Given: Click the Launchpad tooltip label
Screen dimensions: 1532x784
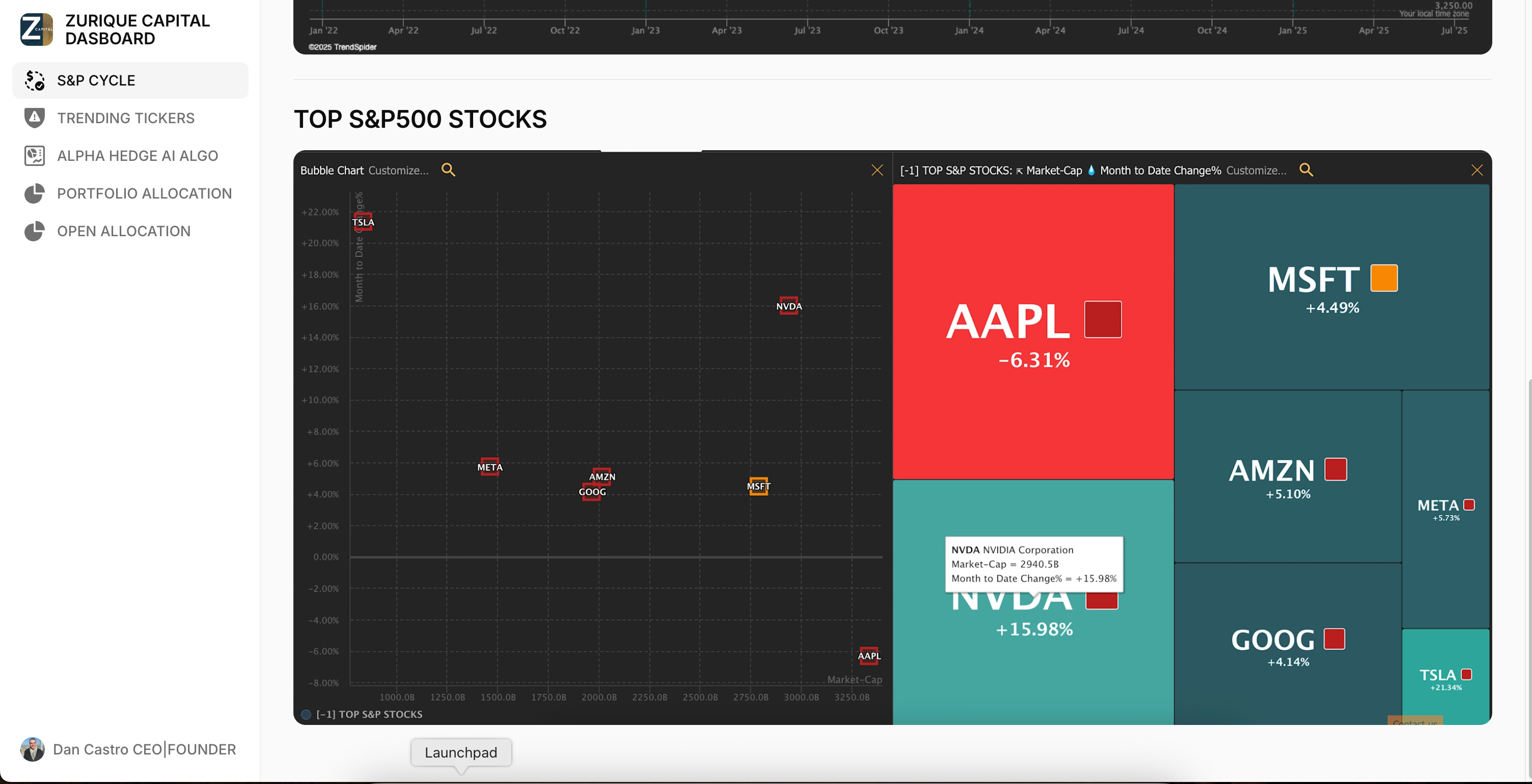Looking at the screenshot, I should coord(460,752).
